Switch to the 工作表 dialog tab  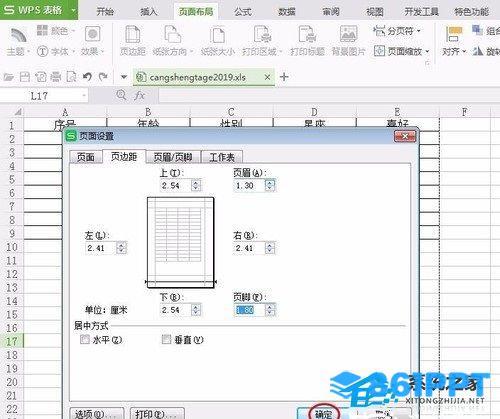222,157
